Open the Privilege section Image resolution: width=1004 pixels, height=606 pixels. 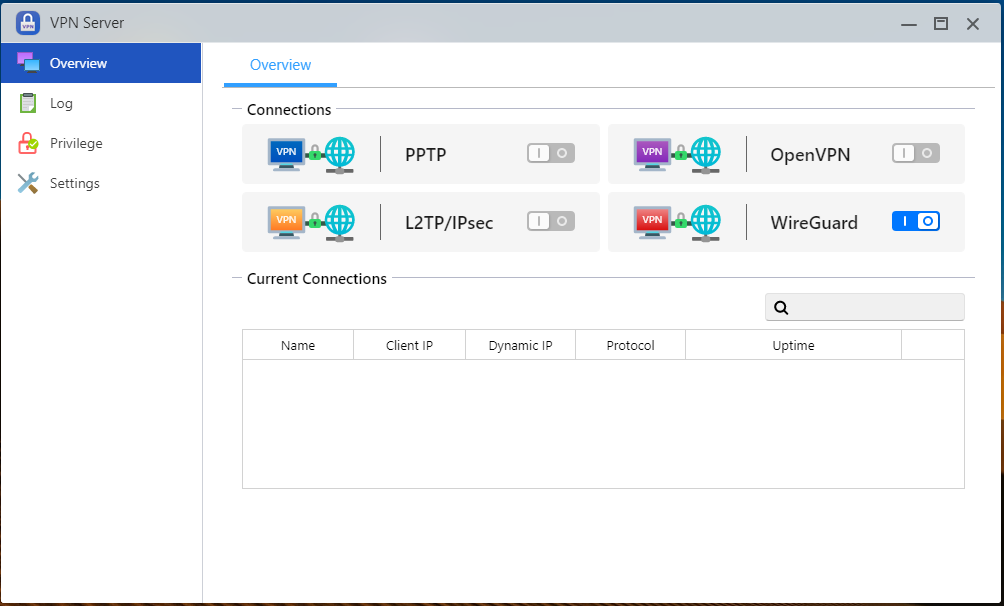coord(101,143)
